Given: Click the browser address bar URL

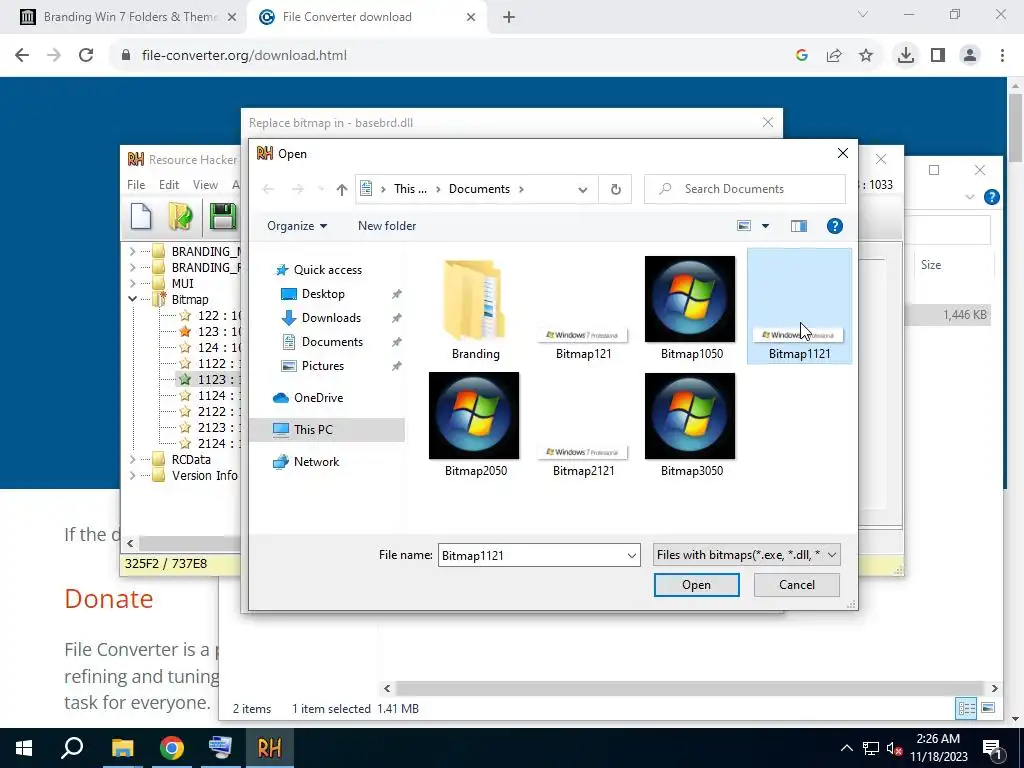Looking at the screenshot, I should [x=244, y=56].
